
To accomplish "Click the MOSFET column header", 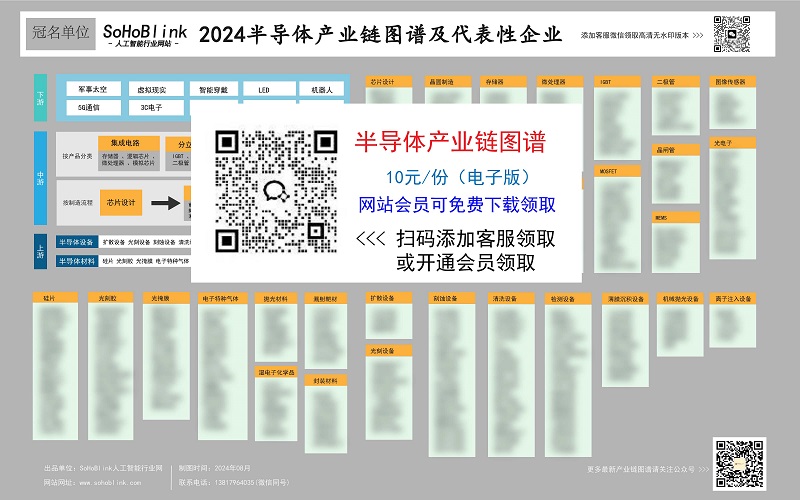I will point(617,171).
